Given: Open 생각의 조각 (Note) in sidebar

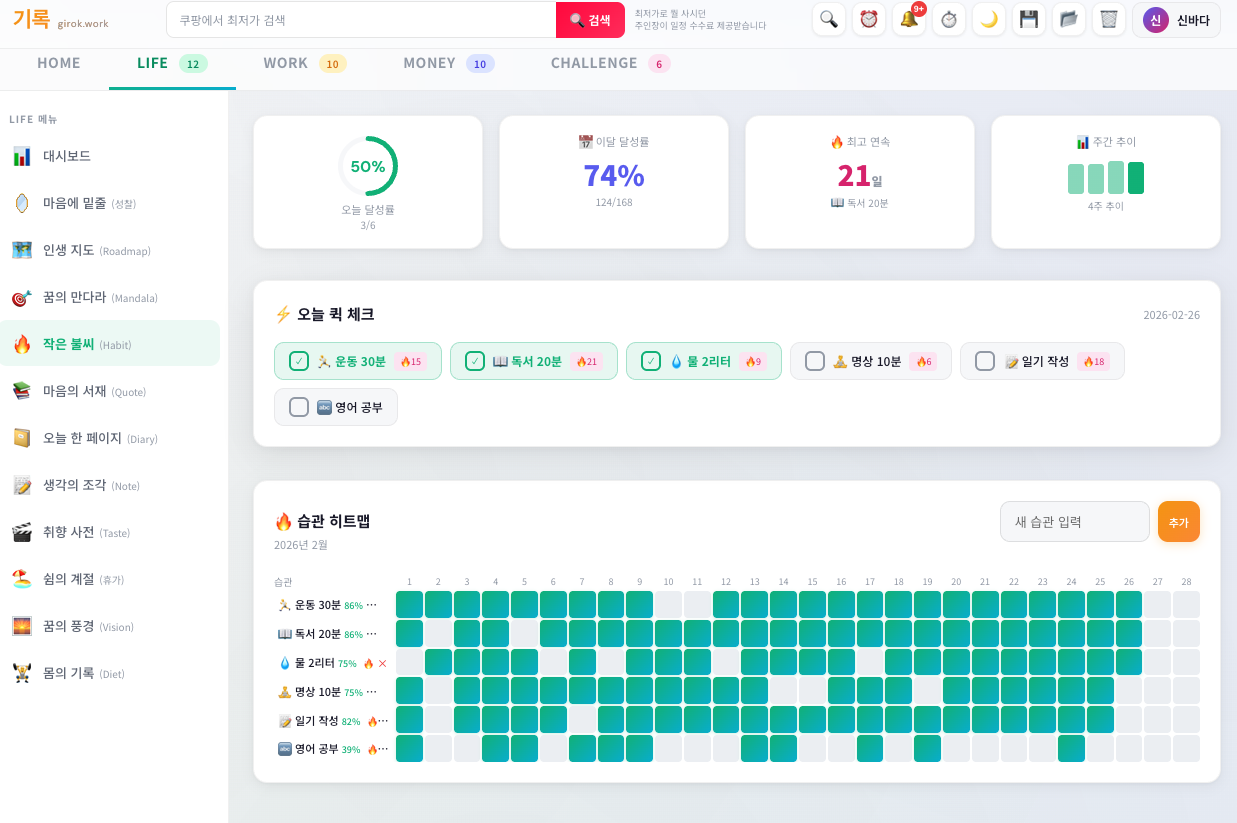Looking at the screenshot, I should (x=110, y=485).
